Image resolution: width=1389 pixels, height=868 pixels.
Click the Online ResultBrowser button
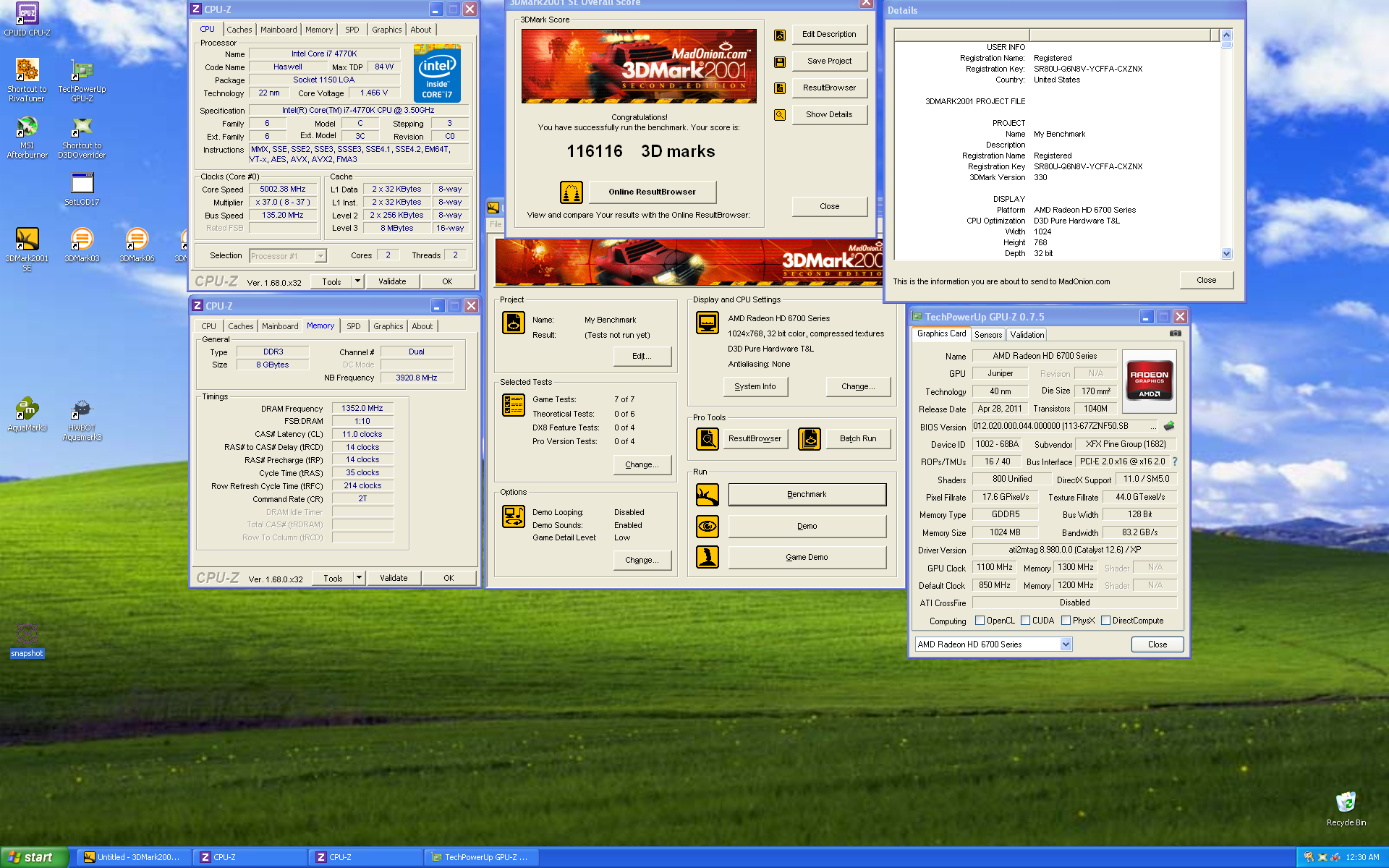pyautogui.click(x=652, y=192)
